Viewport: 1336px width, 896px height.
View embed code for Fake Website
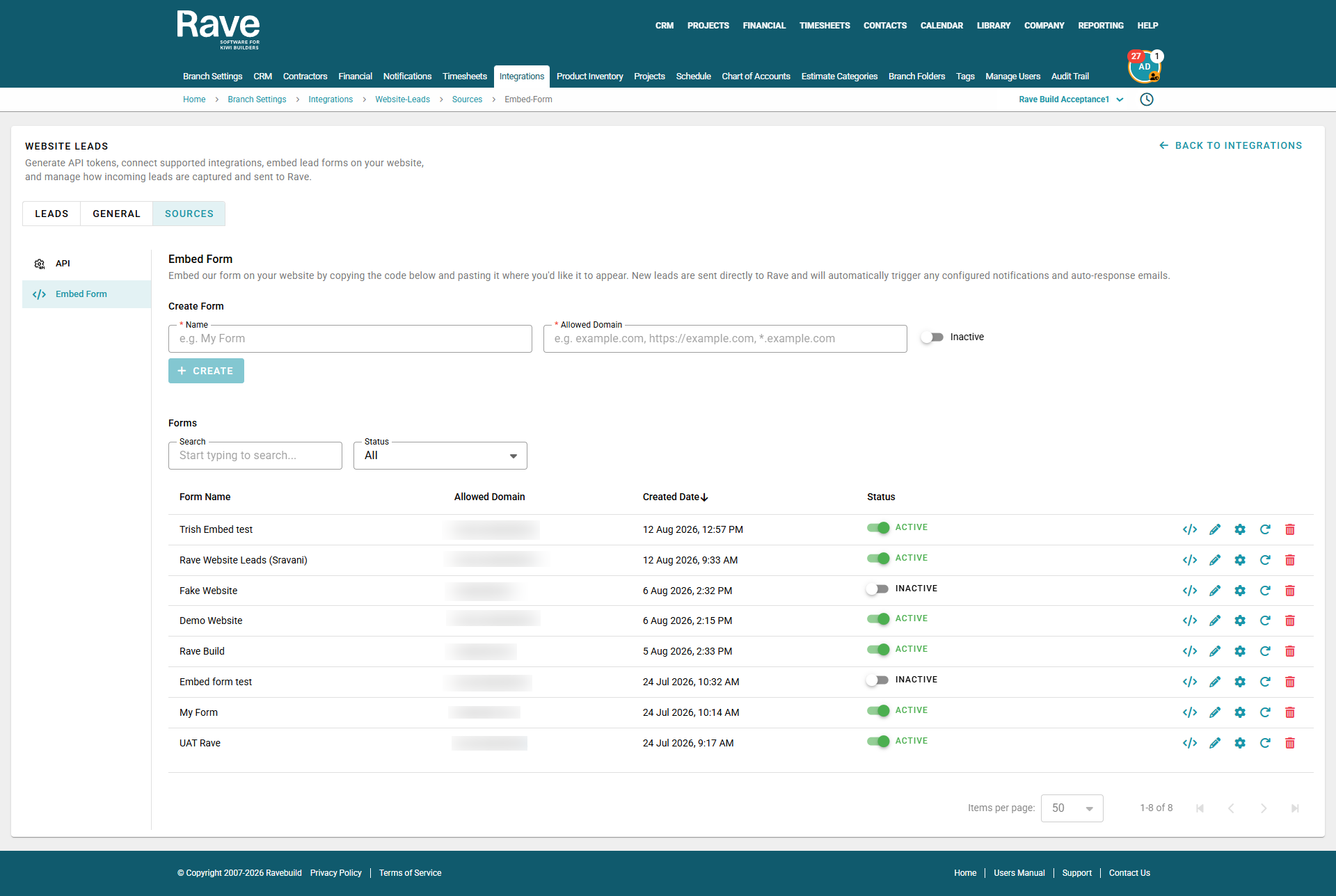[1190, 591]
